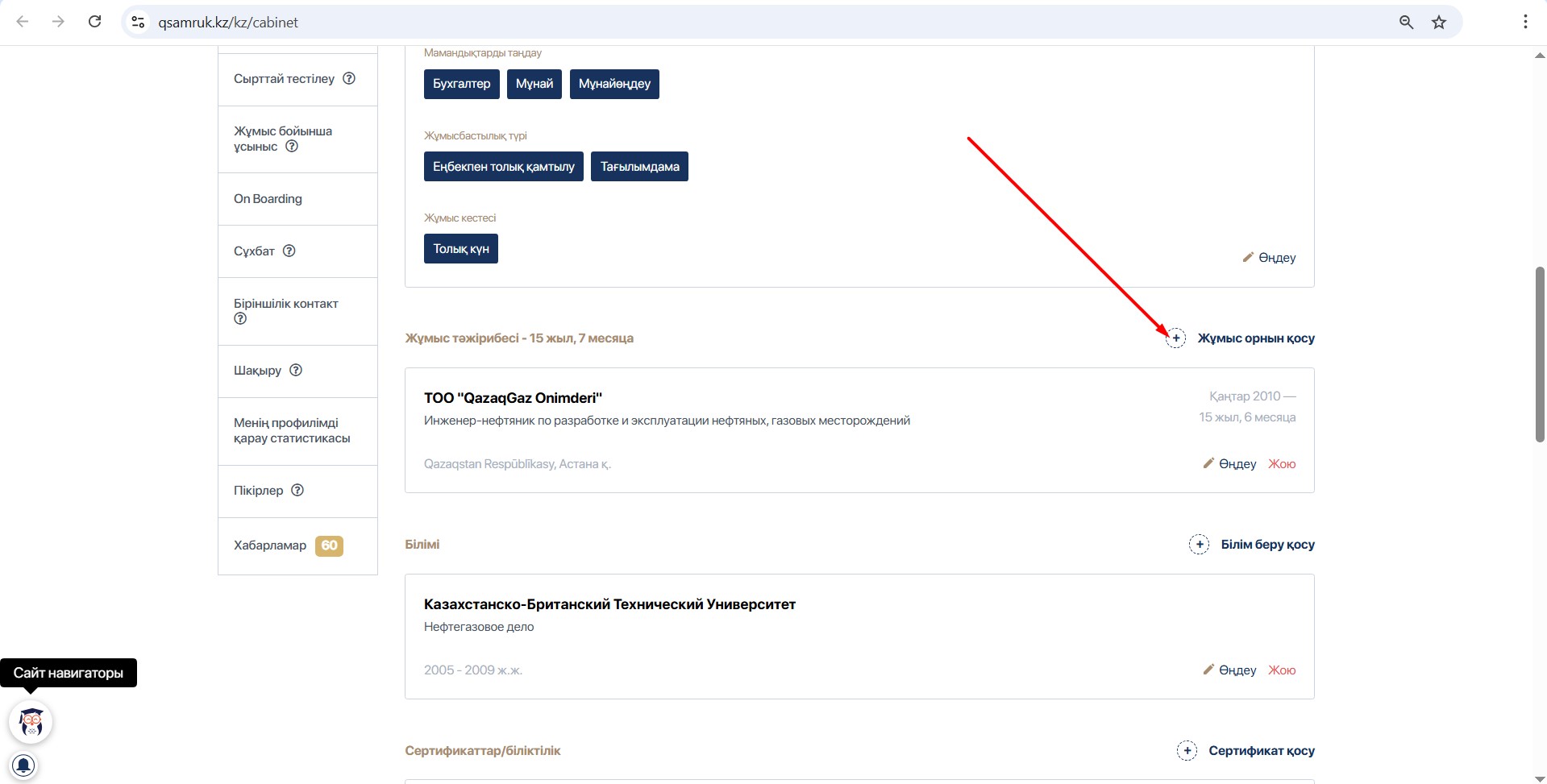Image resolution: width=1547 pixels, height=784 pixels.
Task: Click help icon next to Сырттай тестілеу
Action: [x=349, y=79]
